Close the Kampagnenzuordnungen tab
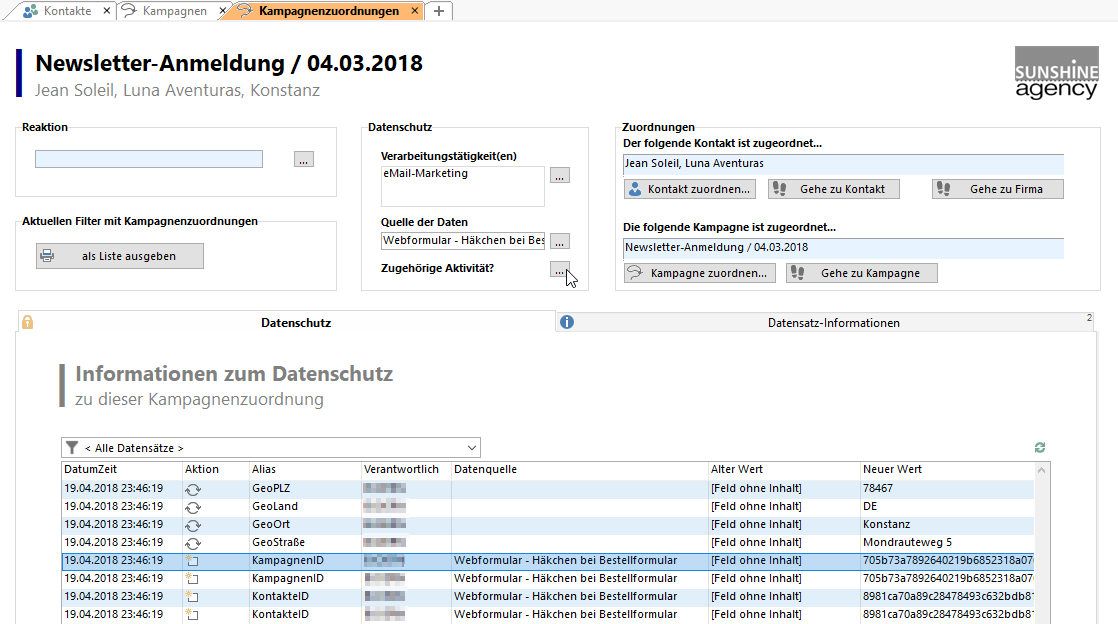The image size is (1118, 624). [x=415, y=11]
